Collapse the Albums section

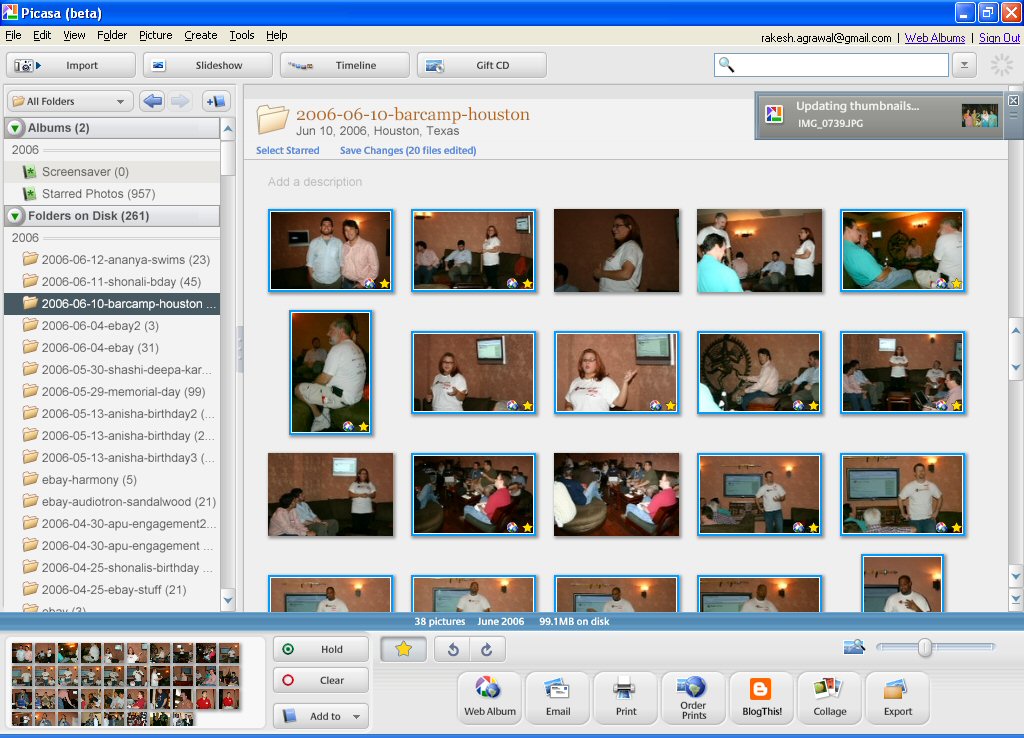(16, 128)
